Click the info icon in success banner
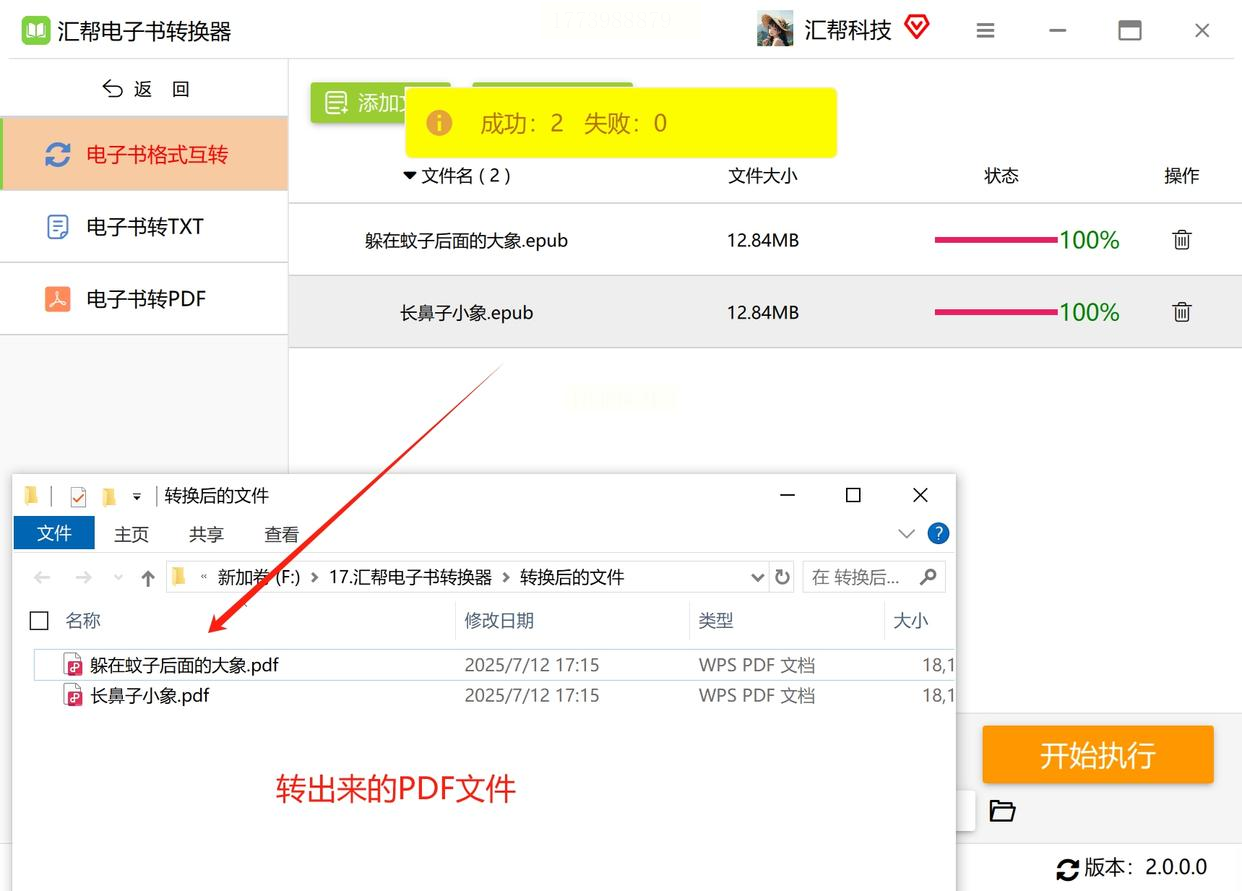Screen dimensions: 1242x891 (x=439, y=123)
